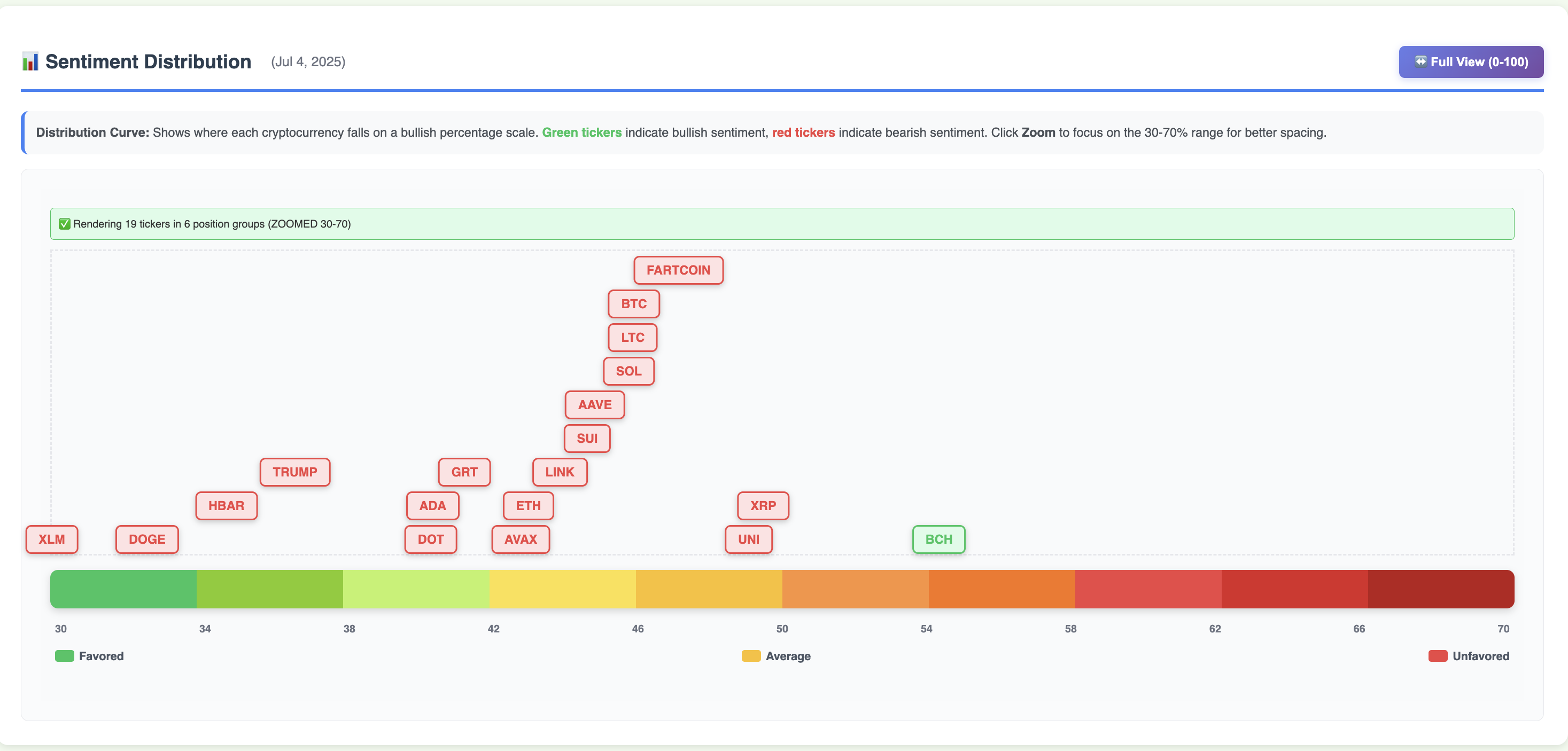Select the FARTCOIN ticker pill
The width and height of the screenshot is (1568, 751).
(678, 270)
